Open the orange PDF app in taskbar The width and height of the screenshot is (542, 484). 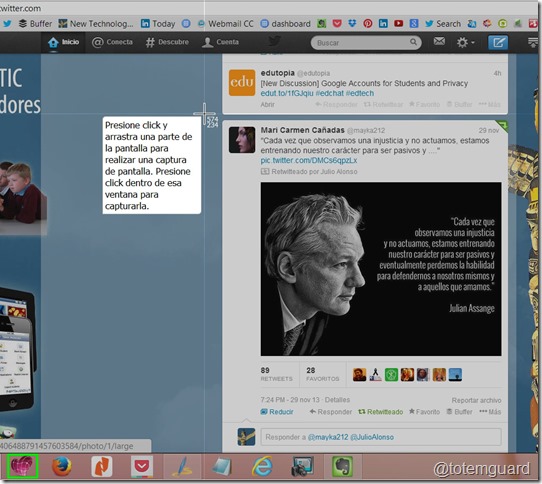[102, 467]
